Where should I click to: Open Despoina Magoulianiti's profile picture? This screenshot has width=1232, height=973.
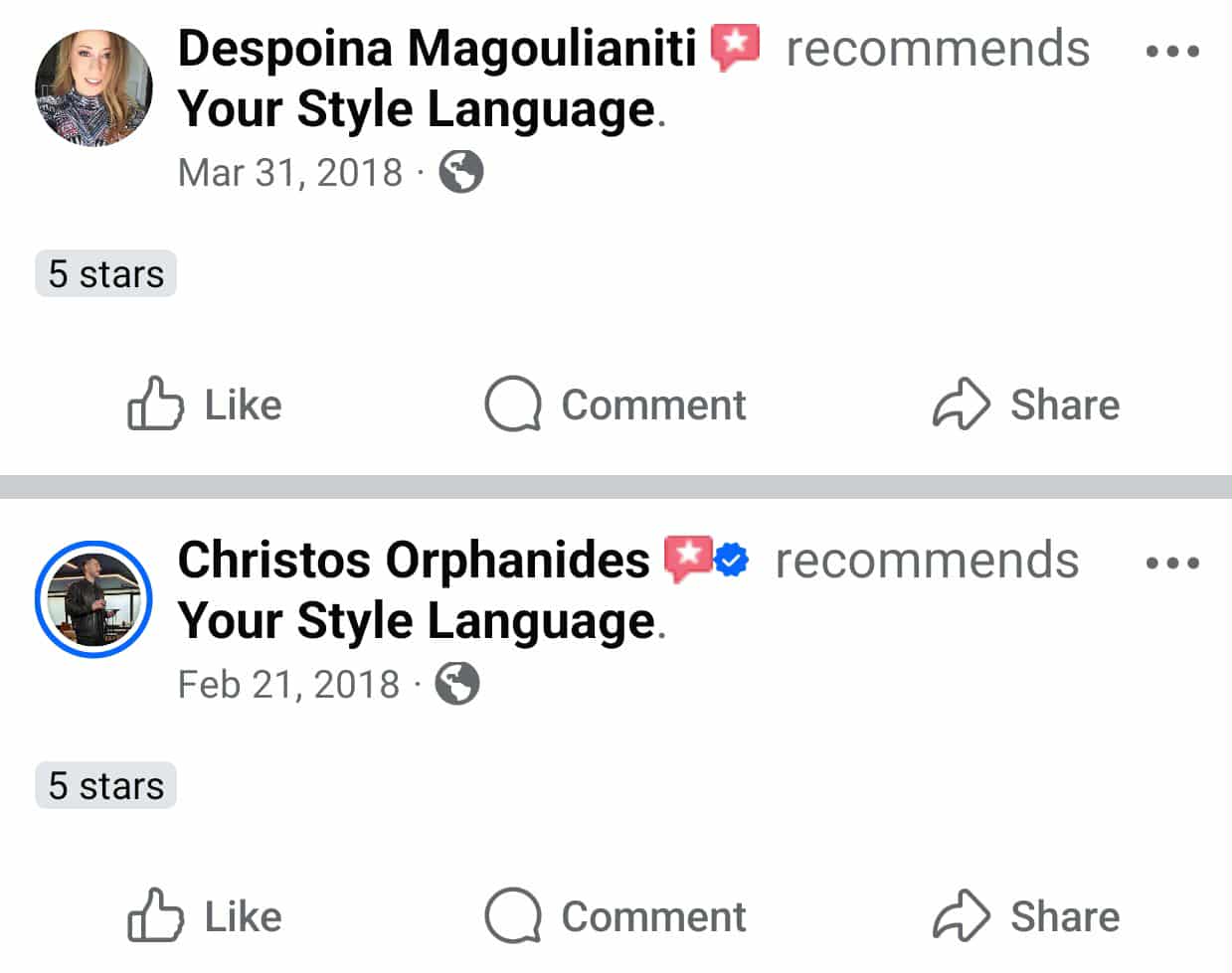[x=93, y=87]
